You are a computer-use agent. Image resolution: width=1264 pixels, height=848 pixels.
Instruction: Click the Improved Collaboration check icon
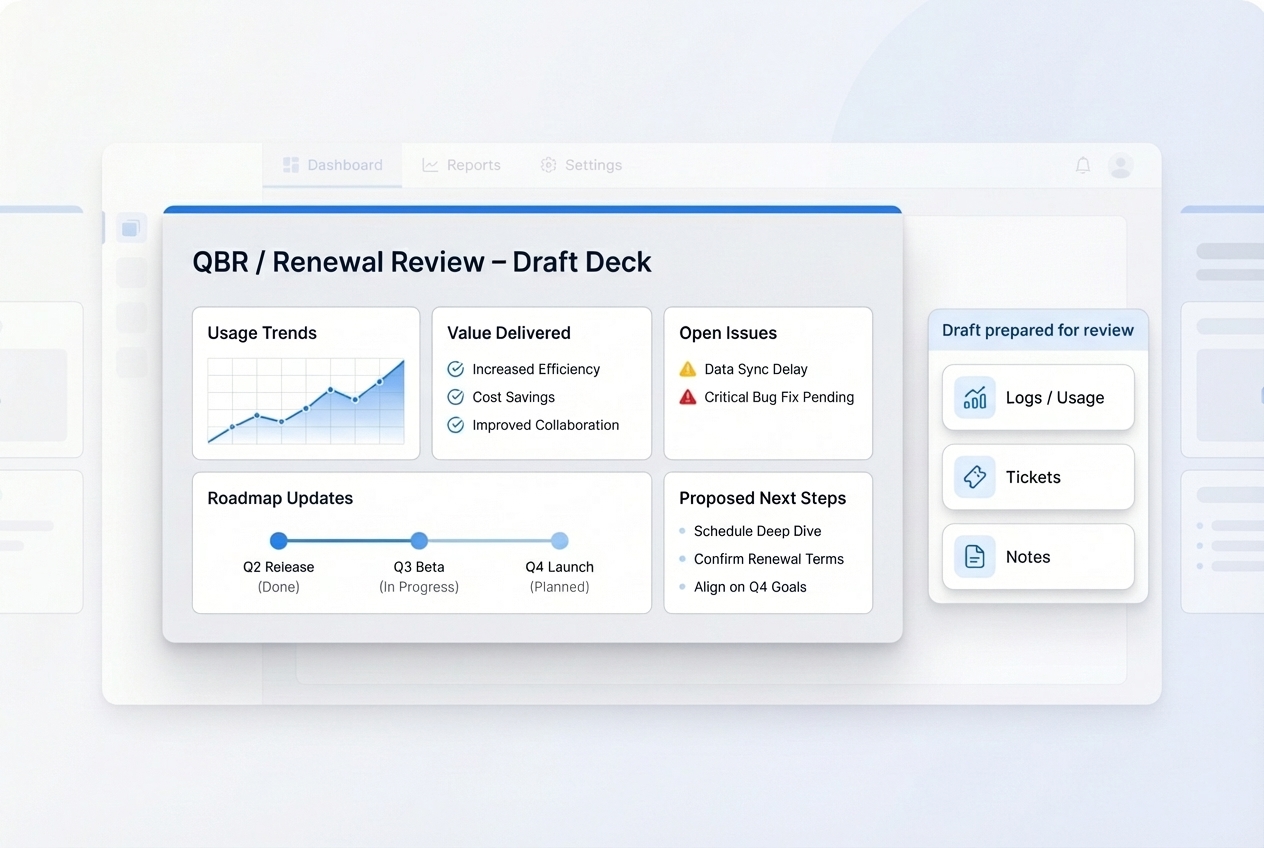455,425
